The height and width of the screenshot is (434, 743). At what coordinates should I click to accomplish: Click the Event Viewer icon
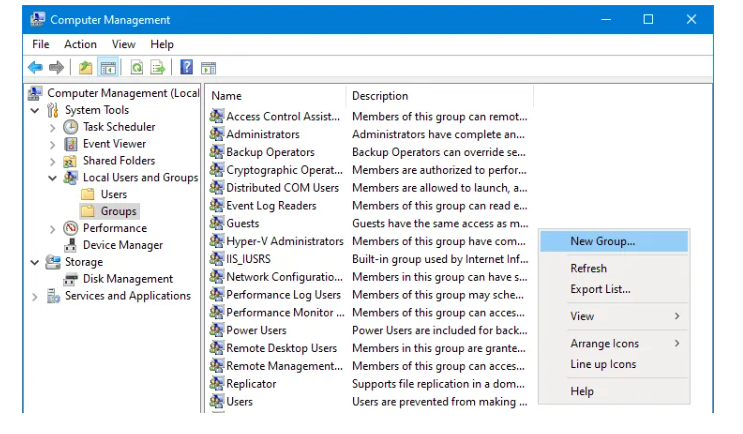pos(70,144)
